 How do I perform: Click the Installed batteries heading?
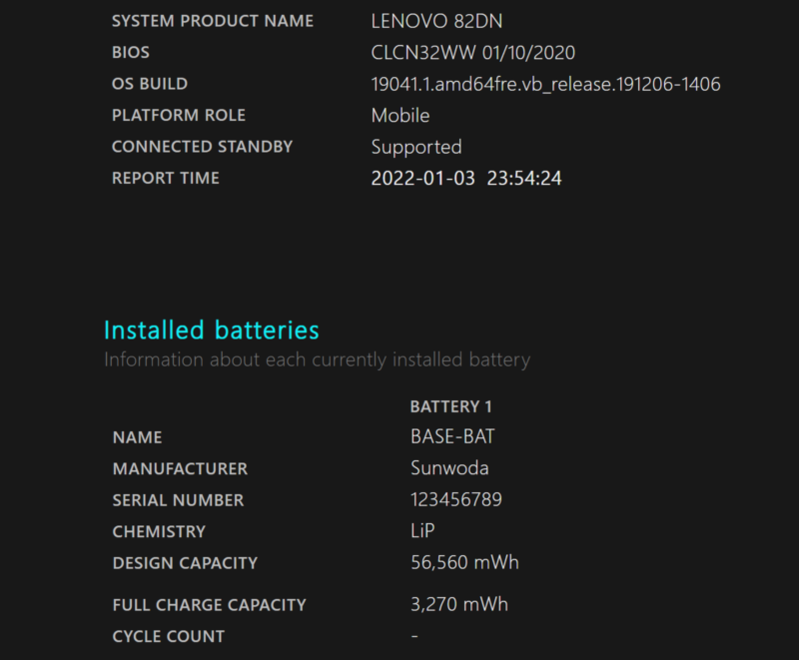pyautogui.click(x=211, y=330)
